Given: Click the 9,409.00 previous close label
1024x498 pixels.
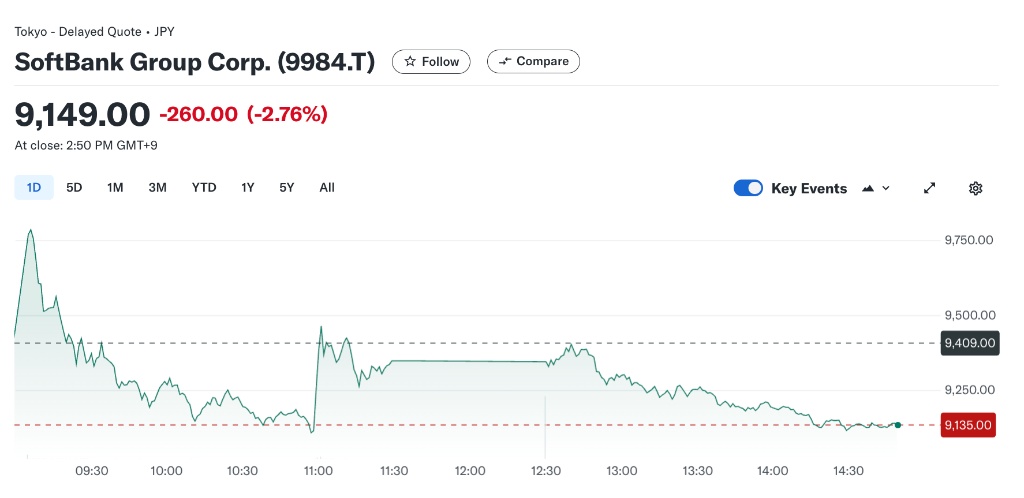Looking at the screenshot, I should pyautogui.click(x=969, y=343).
